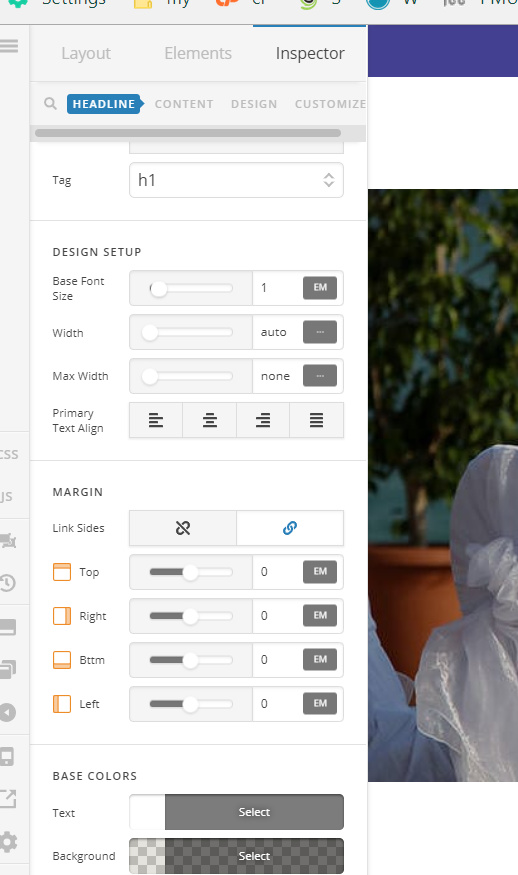Click Select for the Text color
The width and height of the screenshot is (518, 875).
(x=254, y=812)
